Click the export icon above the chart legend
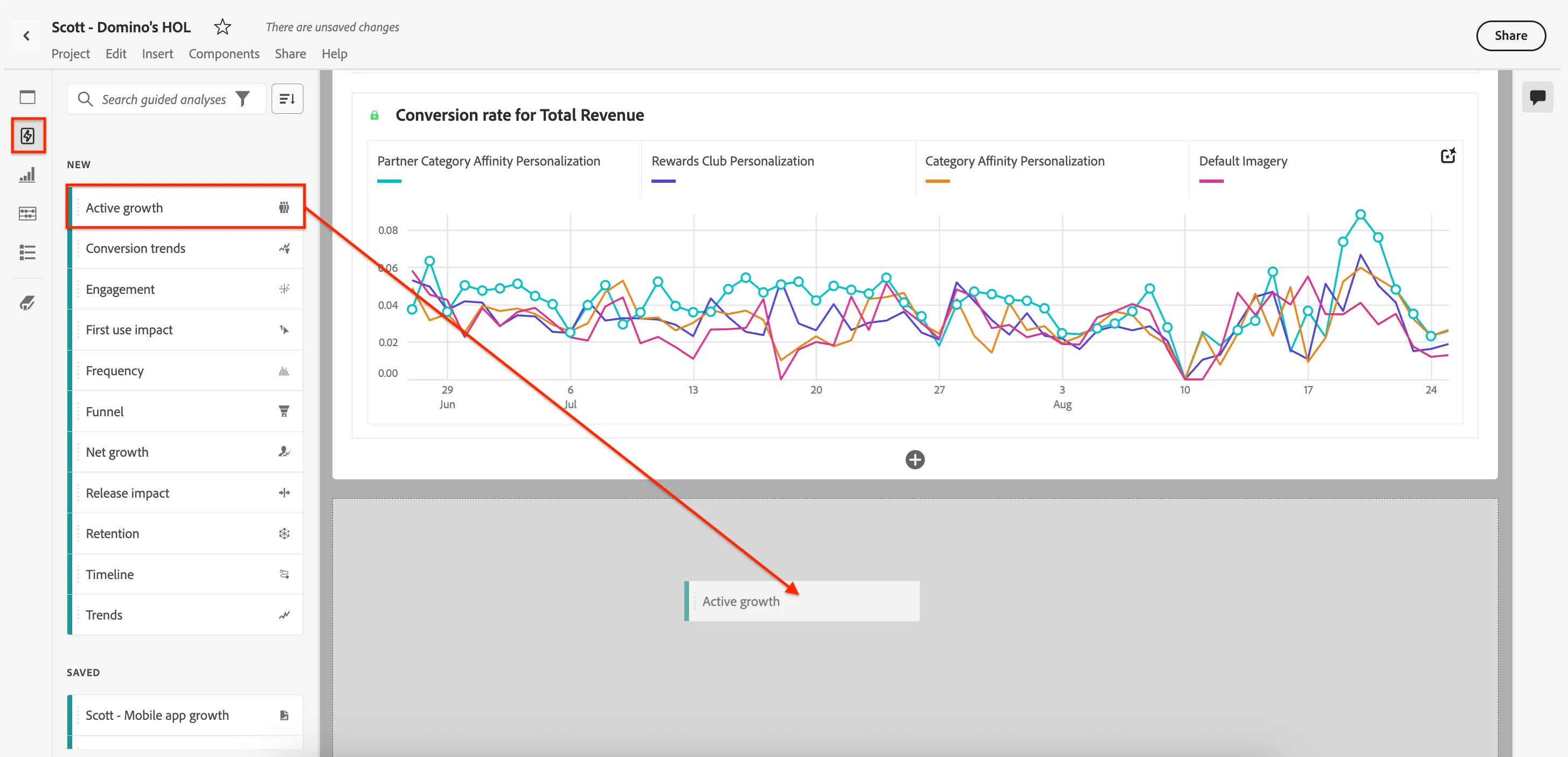This screenshot has height=757, width=1568. pyautogui.click(x=1448, y=156)
